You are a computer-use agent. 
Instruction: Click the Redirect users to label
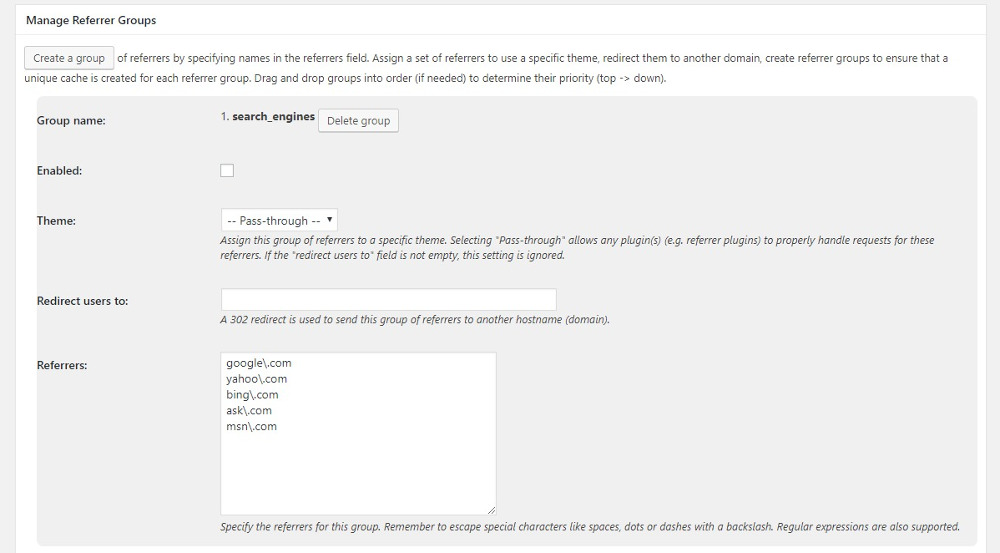point(82,301)
